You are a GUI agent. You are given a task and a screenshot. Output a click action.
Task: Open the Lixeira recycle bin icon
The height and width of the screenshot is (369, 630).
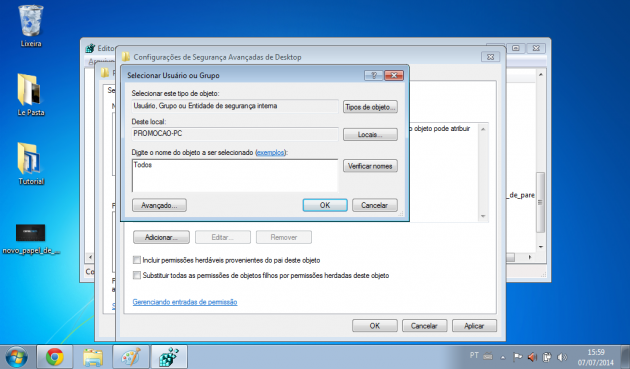pos(31,25)
